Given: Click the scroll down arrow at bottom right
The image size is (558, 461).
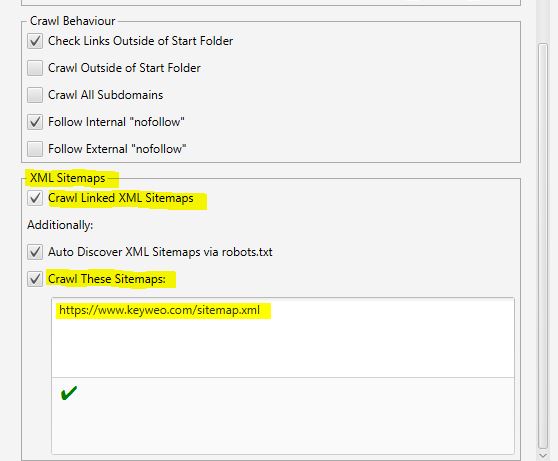Looking at the screenshot, I should pyautogui.click(x=543, y=455).
